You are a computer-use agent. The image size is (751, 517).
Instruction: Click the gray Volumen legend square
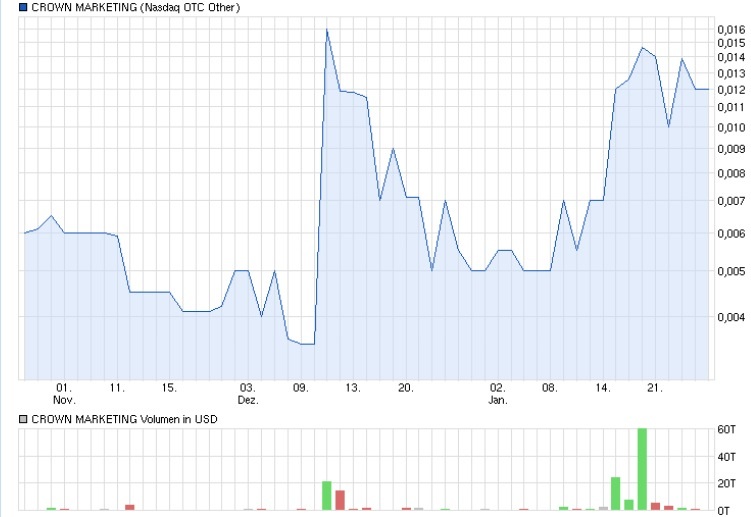pyautogui.click(x=23, y=419)
